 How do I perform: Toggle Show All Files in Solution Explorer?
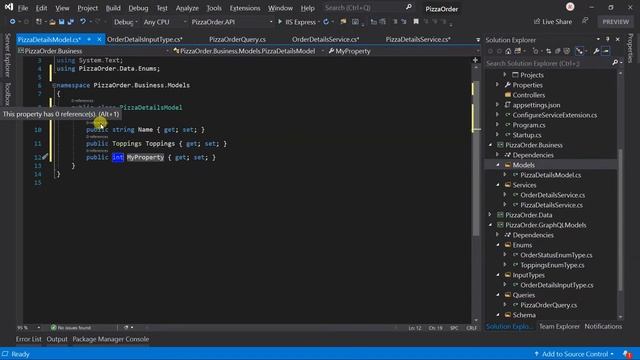pyautogui.click(x=567, y=51)
